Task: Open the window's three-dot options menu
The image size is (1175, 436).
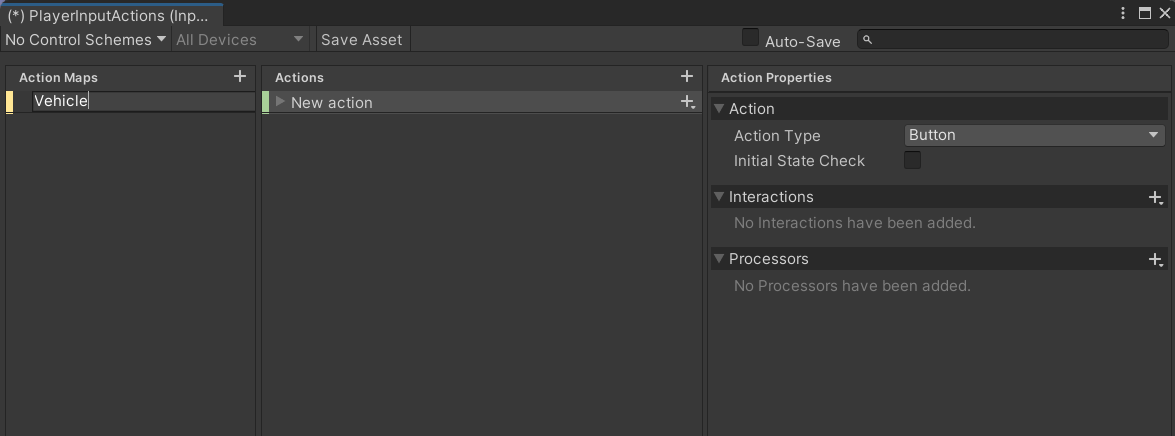Action: [1125, 13]
